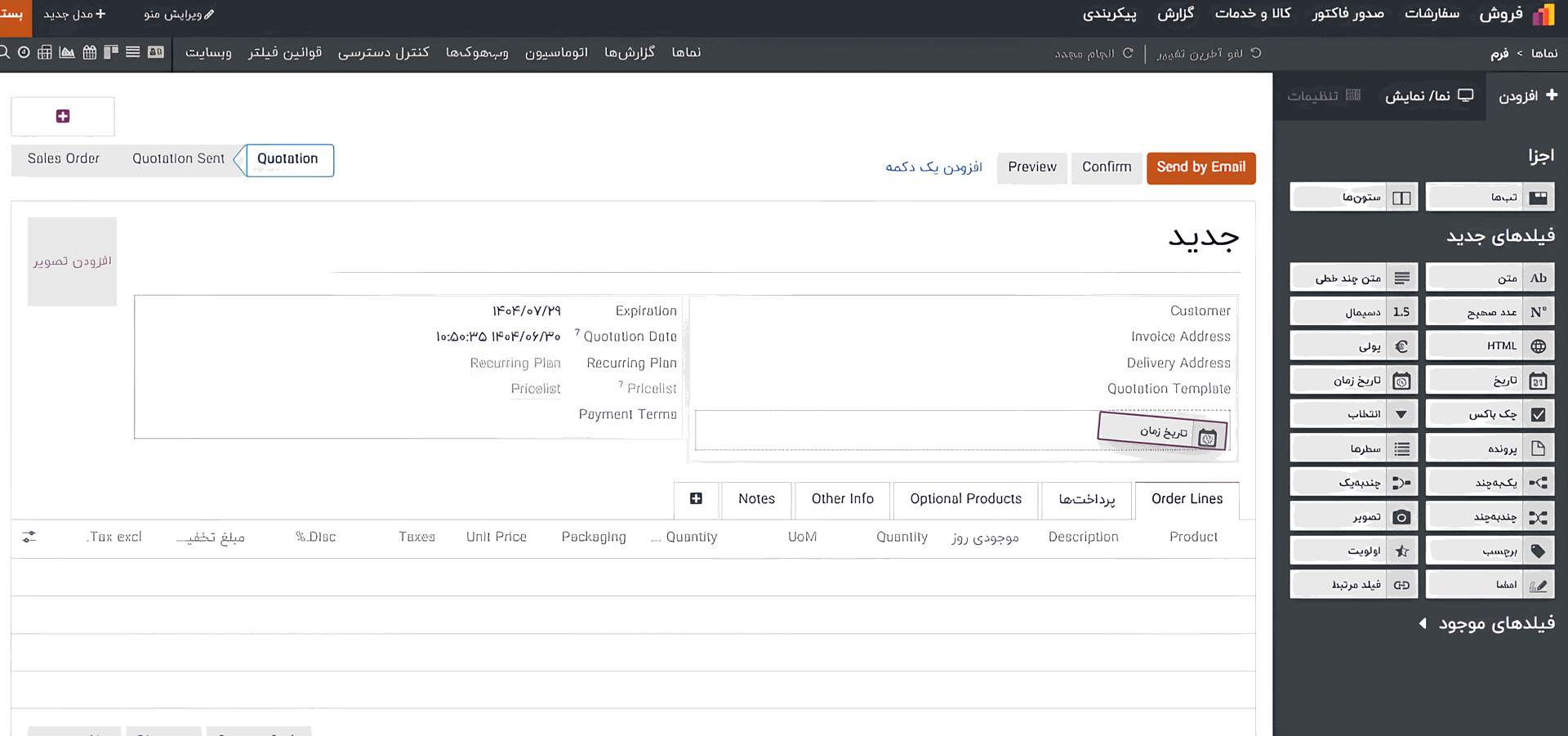
Task: Click the Signature (امضا) field icon
Action: point(1538,585)
